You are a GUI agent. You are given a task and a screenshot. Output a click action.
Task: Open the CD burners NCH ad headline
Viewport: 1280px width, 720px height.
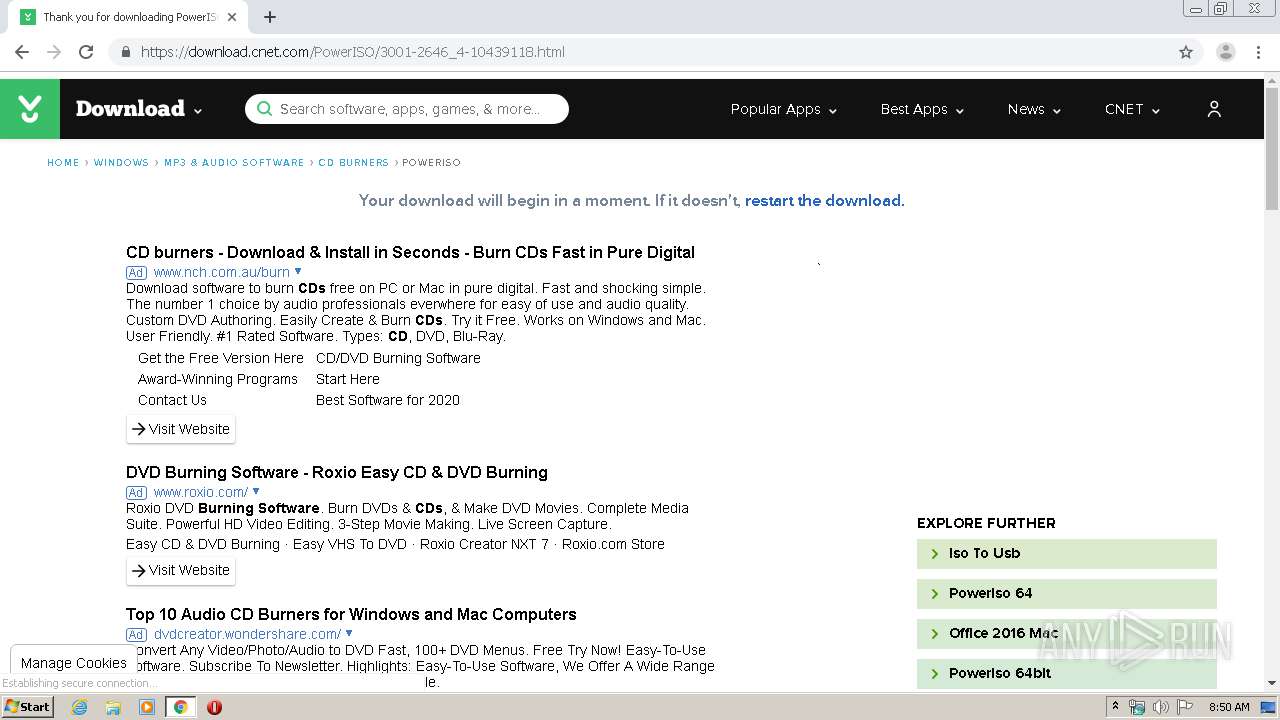410,252
